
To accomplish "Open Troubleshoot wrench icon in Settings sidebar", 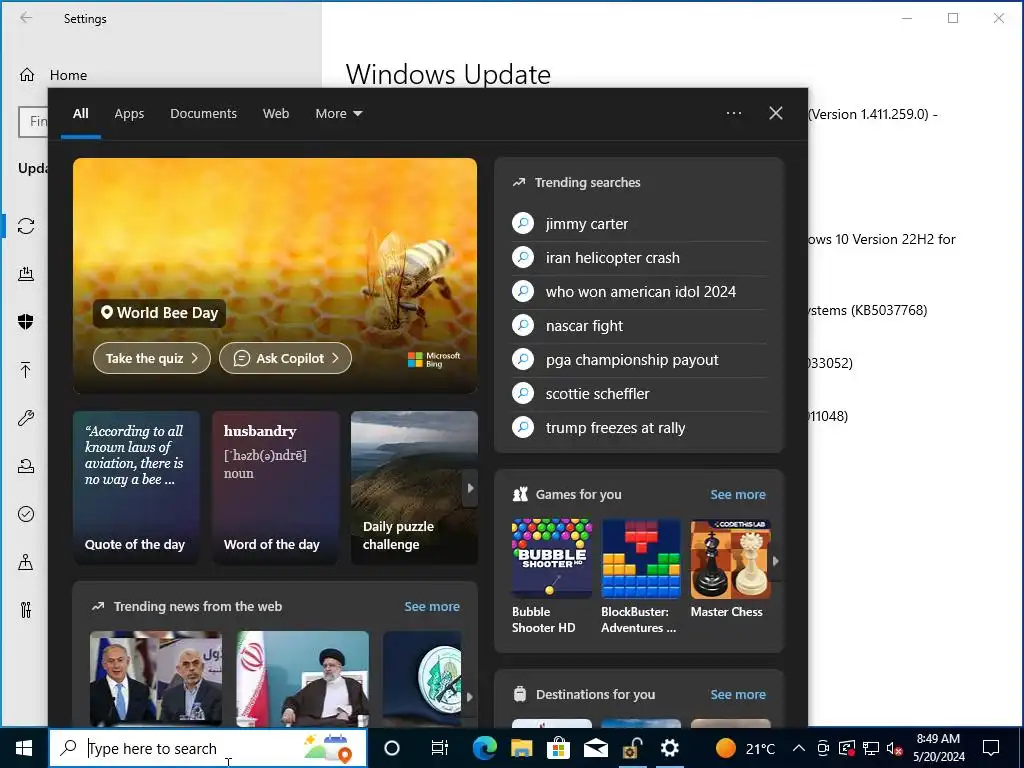I will pyautogui.click(x=26, y=418).
